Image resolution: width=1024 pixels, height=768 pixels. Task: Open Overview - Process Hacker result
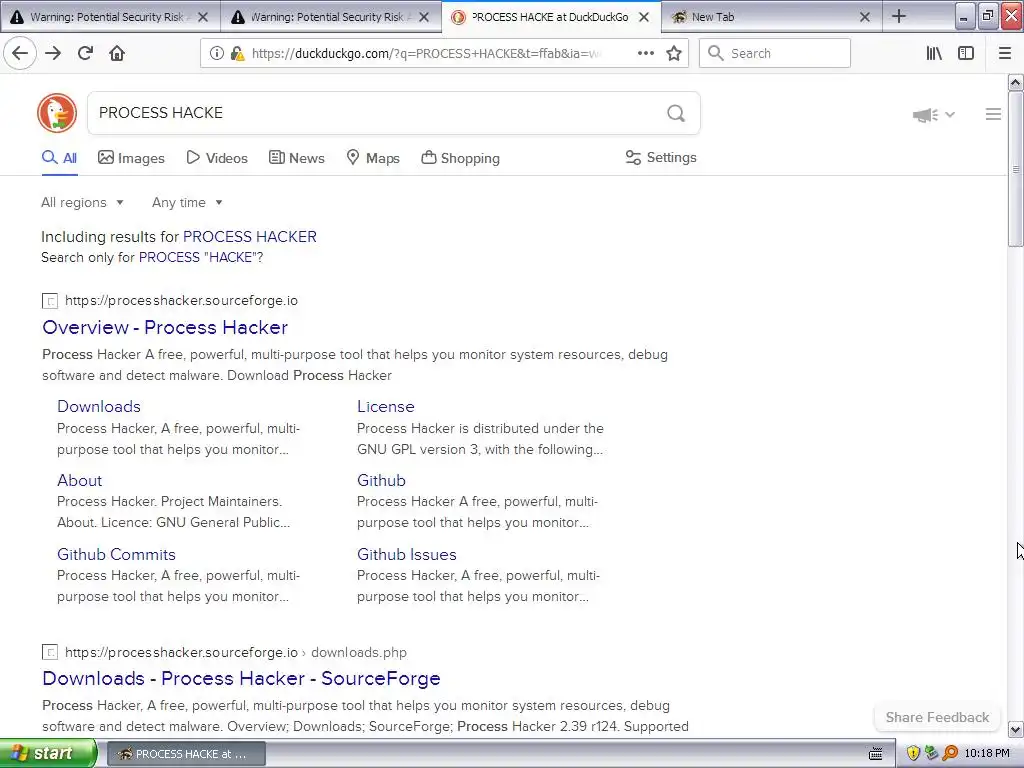pyautogui.click(x=165, y=327)
